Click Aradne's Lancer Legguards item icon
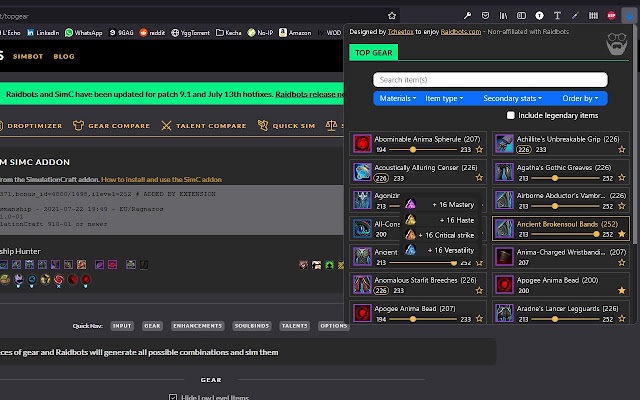The width and height of the screenshot is (640, 400). coord(504,313)
